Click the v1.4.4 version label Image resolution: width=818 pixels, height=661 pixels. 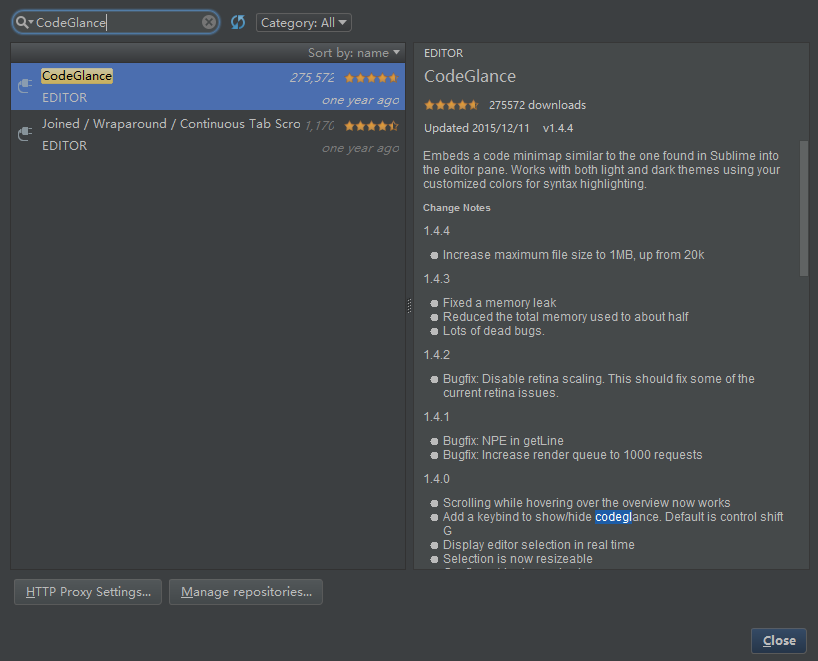coord(558,128)
